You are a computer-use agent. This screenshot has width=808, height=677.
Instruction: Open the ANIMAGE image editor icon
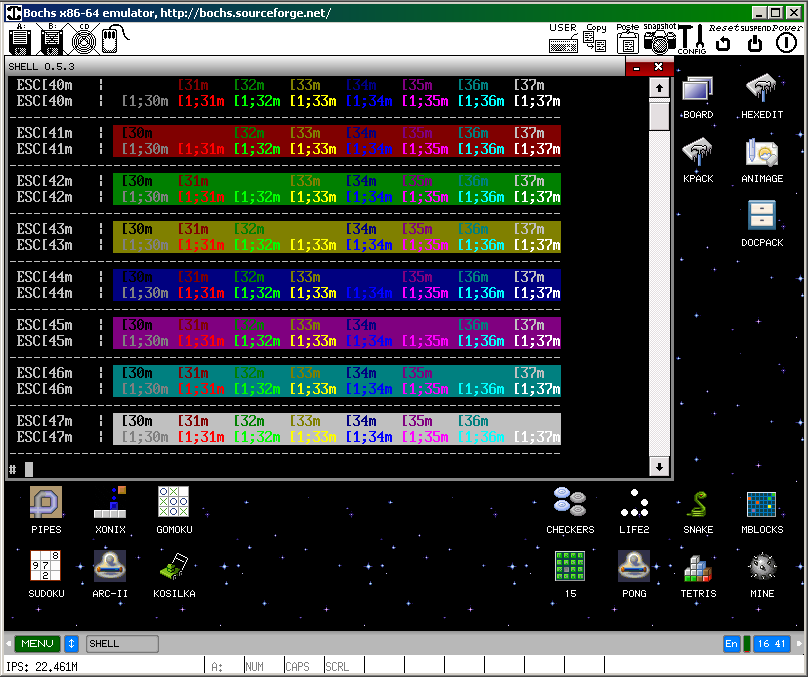(762, 154)
